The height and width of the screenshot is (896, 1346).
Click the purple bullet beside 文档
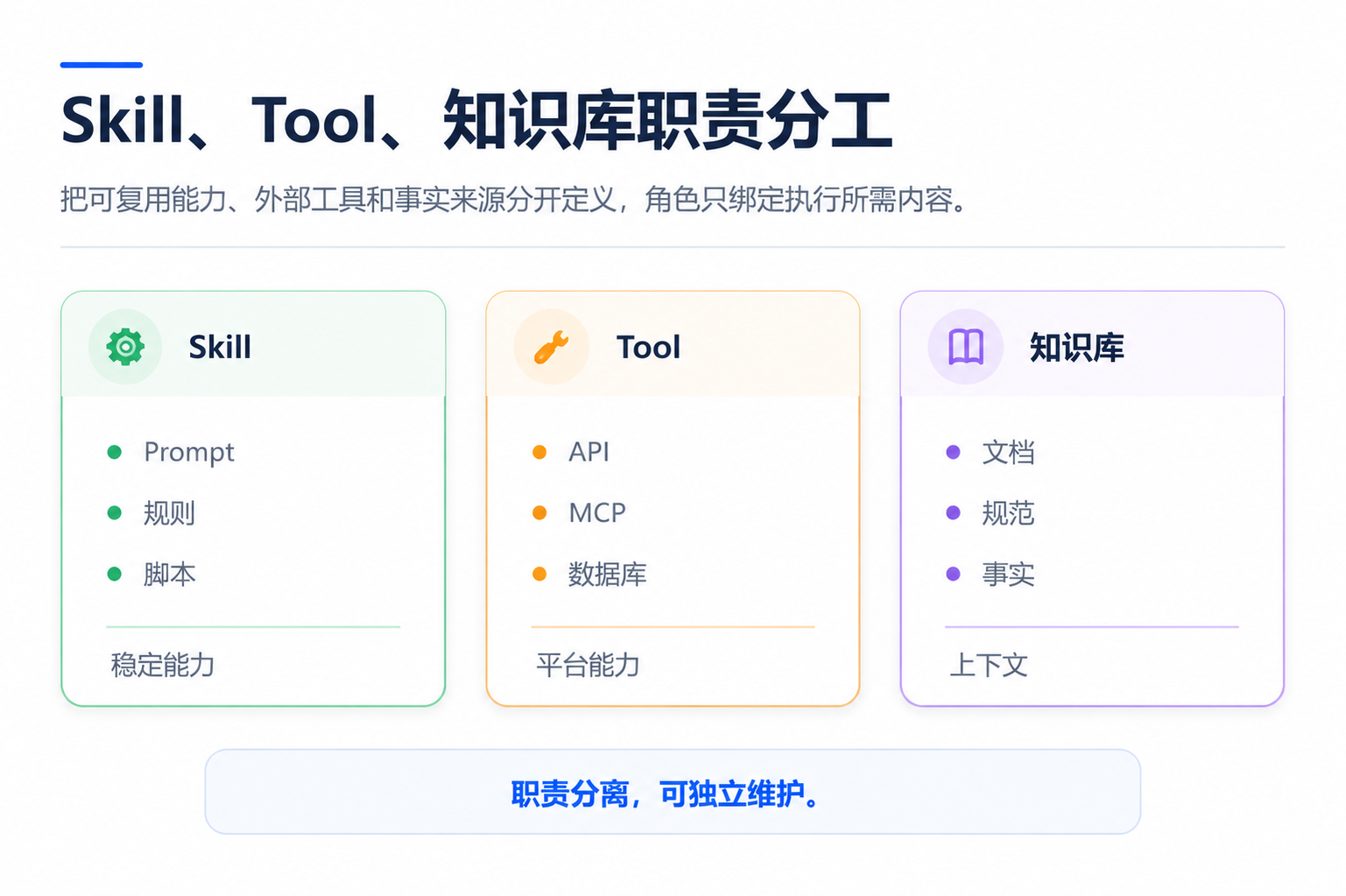[954, 452]
